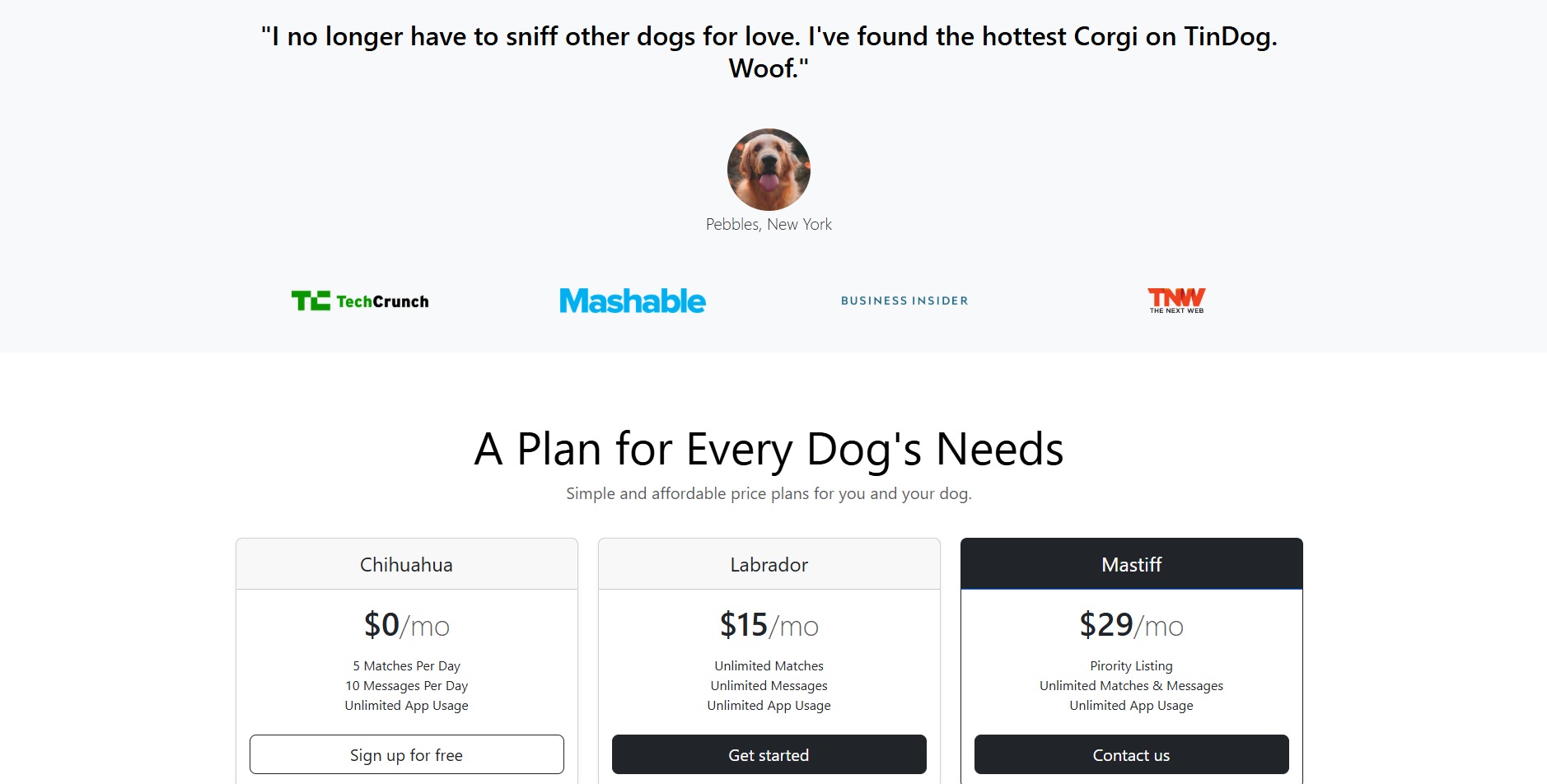Click the Mashable logo
The height and width of the screenshot is (784, 1547).
(632, 301)
